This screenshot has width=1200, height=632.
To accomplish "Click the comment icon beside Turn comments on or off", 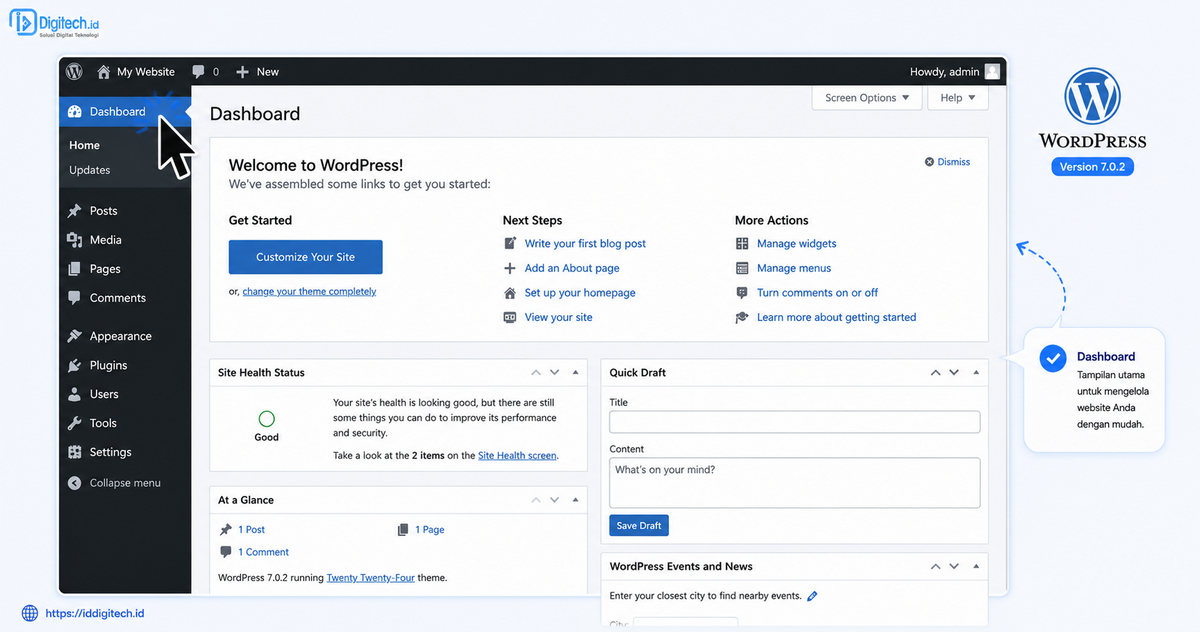I will 742,293.
